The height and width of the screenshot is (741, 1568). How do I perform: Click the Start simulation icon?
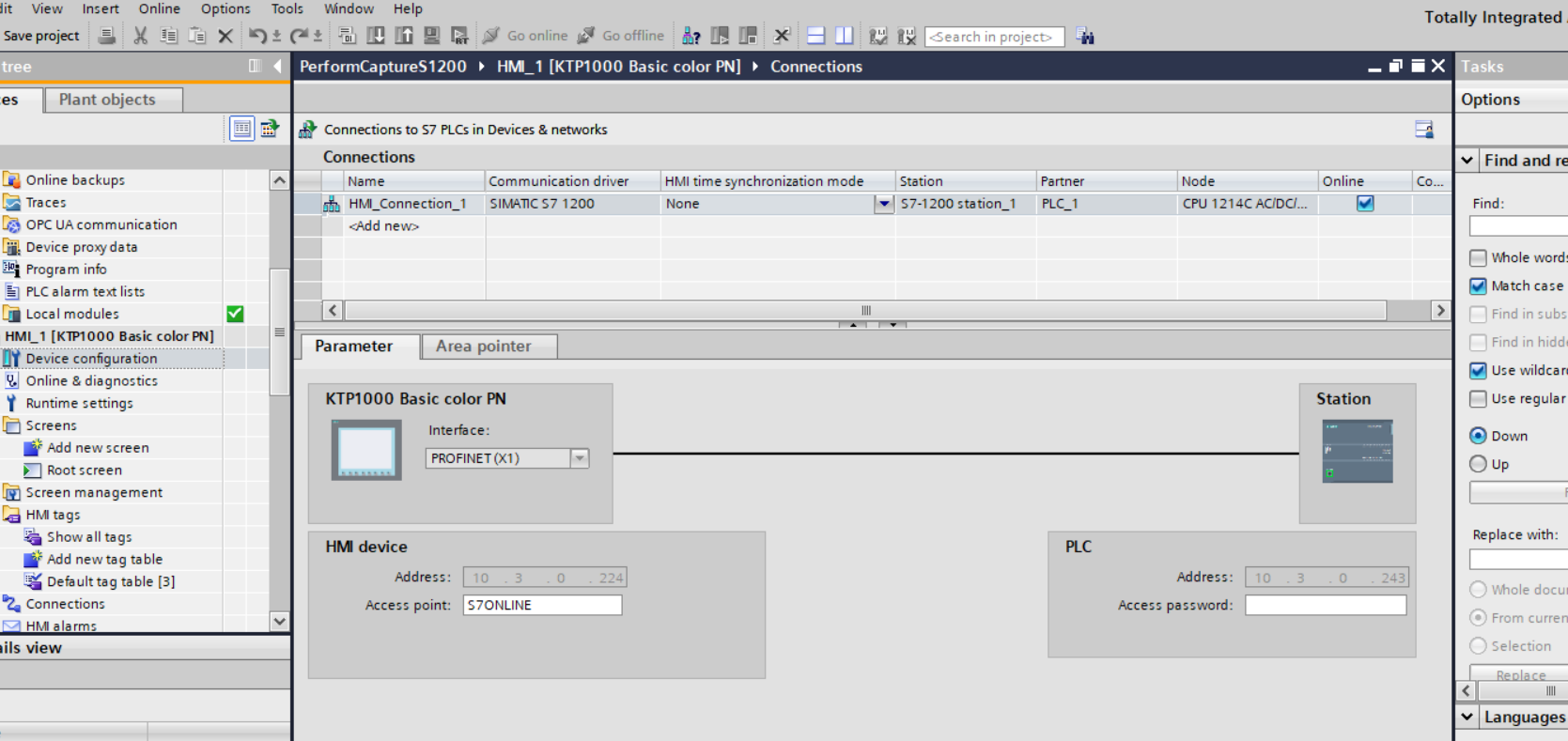(432, 36)
